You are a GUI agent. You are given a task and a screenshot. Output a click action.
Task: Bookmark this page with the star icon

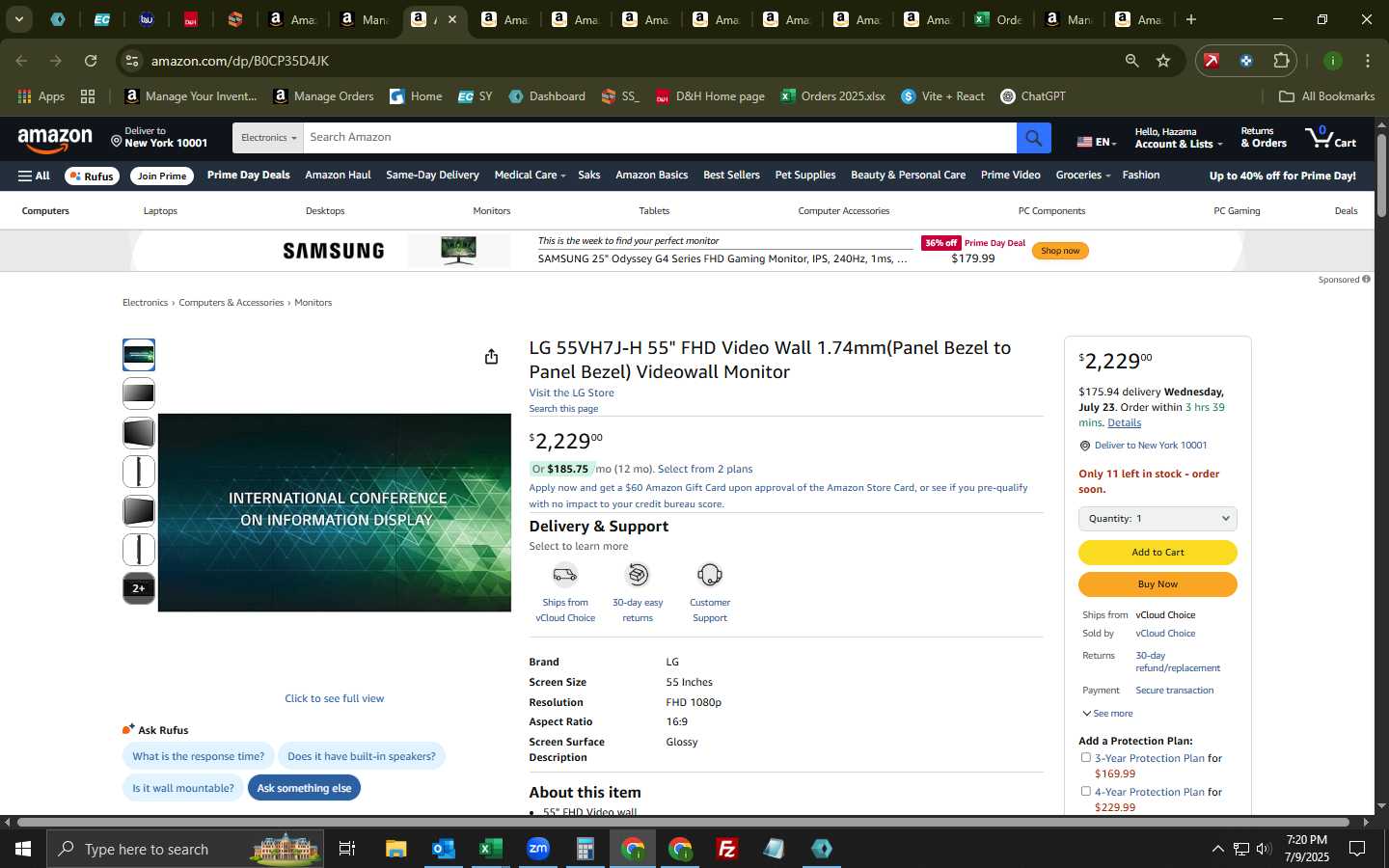pos(1163,61)
